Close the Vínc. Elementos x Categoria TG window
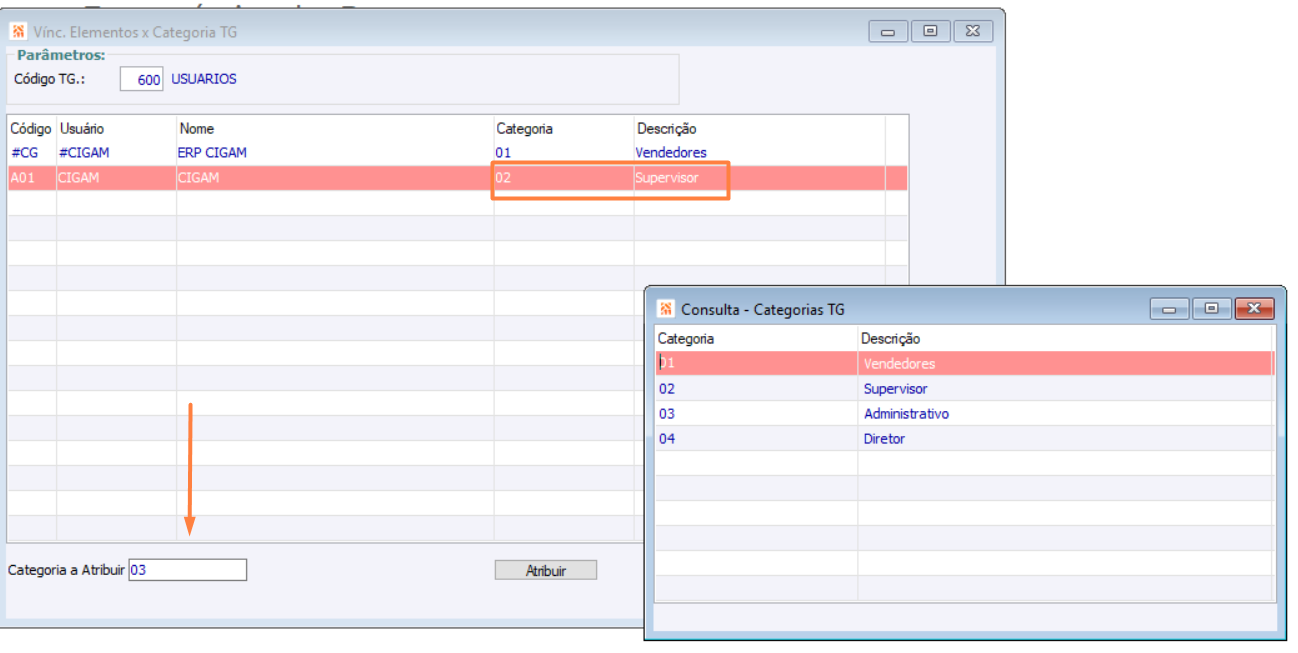 coord(973,31)
